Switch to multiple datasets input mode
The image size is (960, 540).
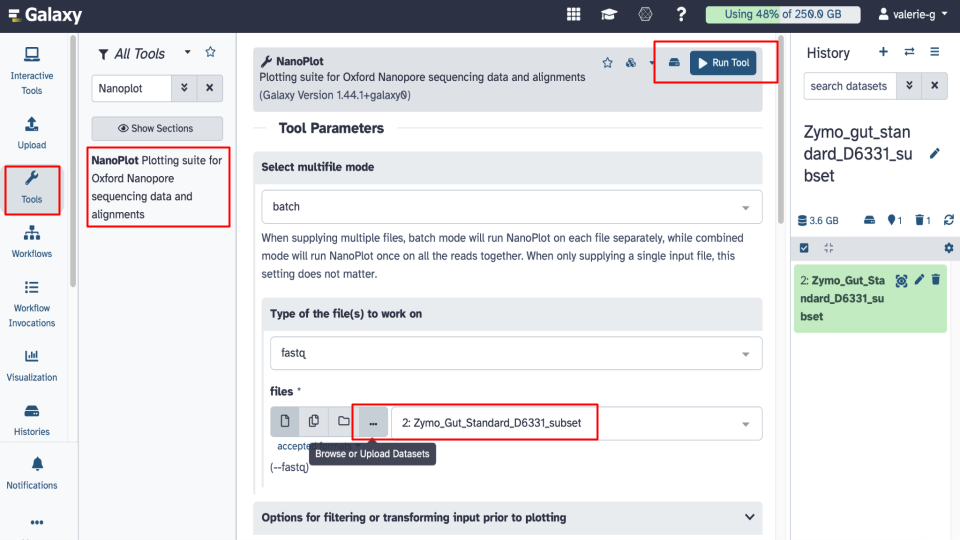[314, 422]
